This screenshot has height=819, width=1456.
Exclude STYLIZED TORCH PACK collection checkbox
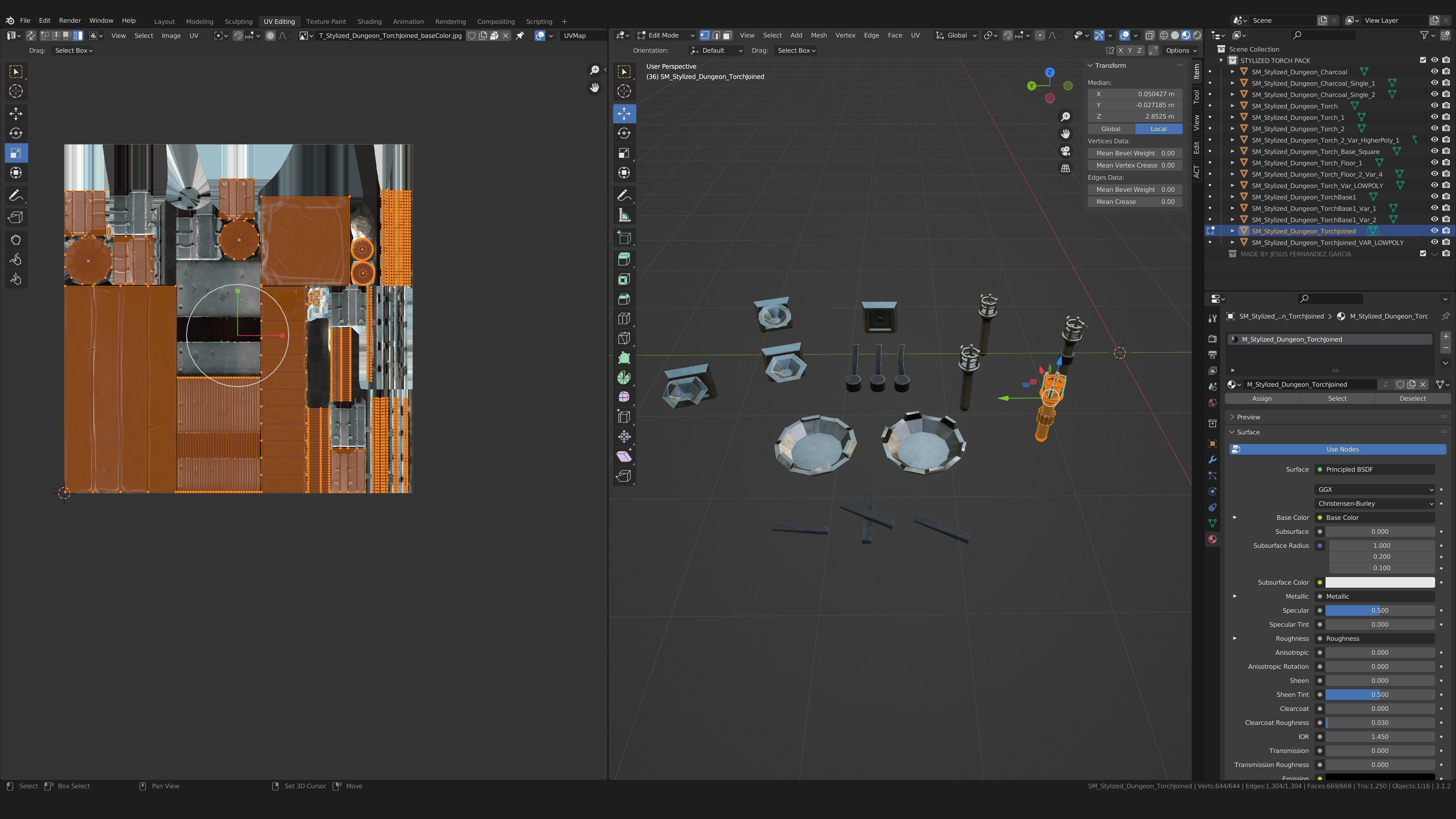pos(1423,60)
